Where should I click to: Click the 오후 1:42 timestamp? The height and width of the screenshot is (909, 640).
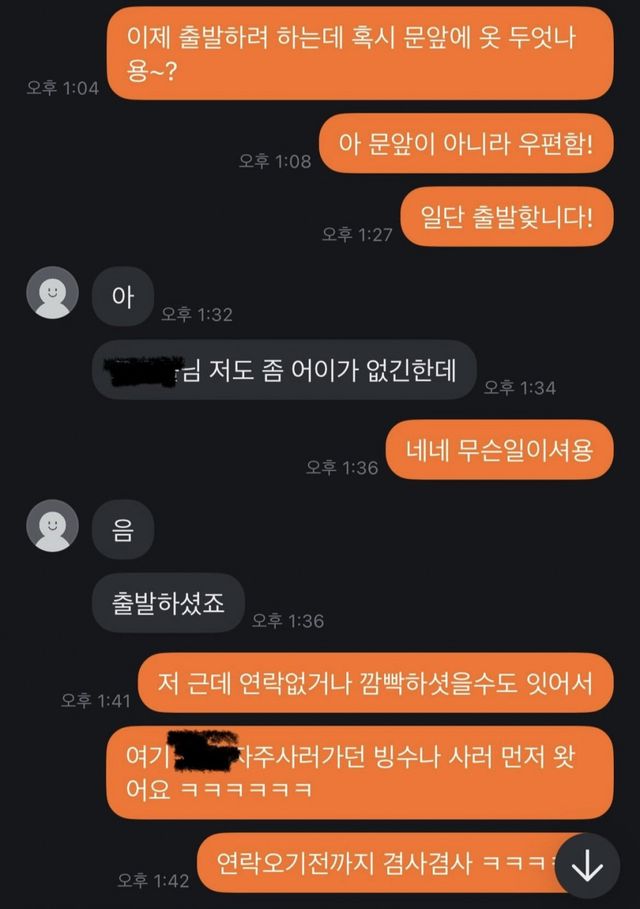click(x=153, y=881)
